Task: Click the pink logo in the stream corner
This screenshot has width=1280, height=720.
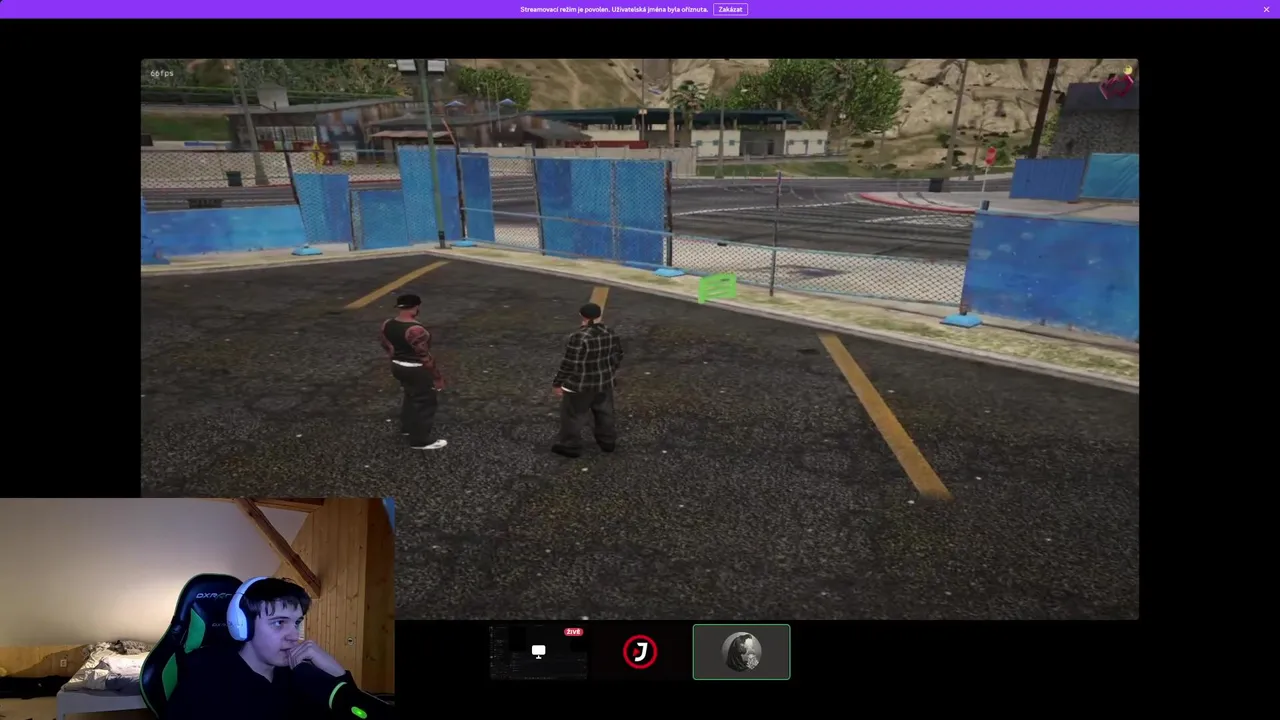Action: (1117, 84)
